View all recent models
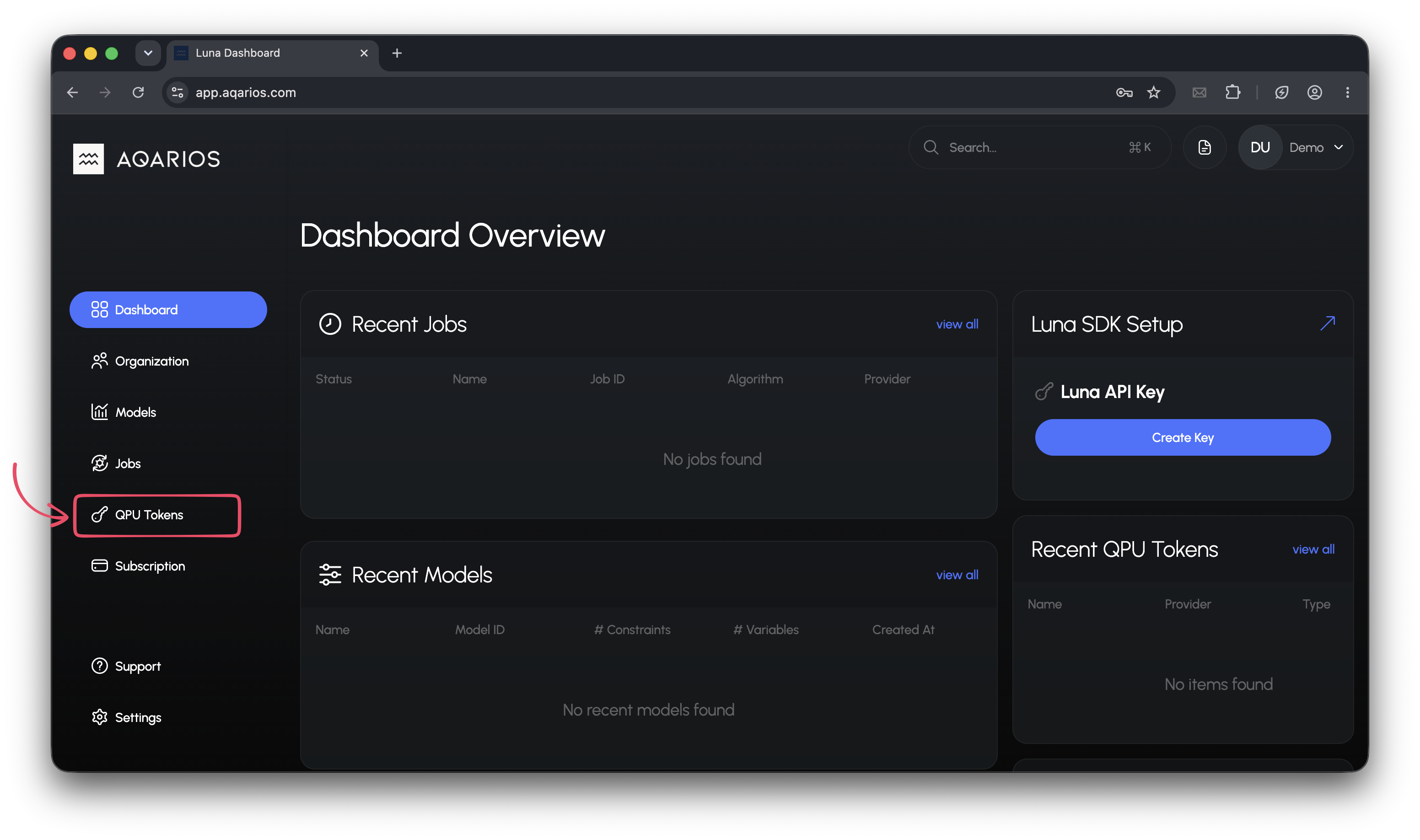The height and width of the screenshot is (840, 1420). (957, 575)
